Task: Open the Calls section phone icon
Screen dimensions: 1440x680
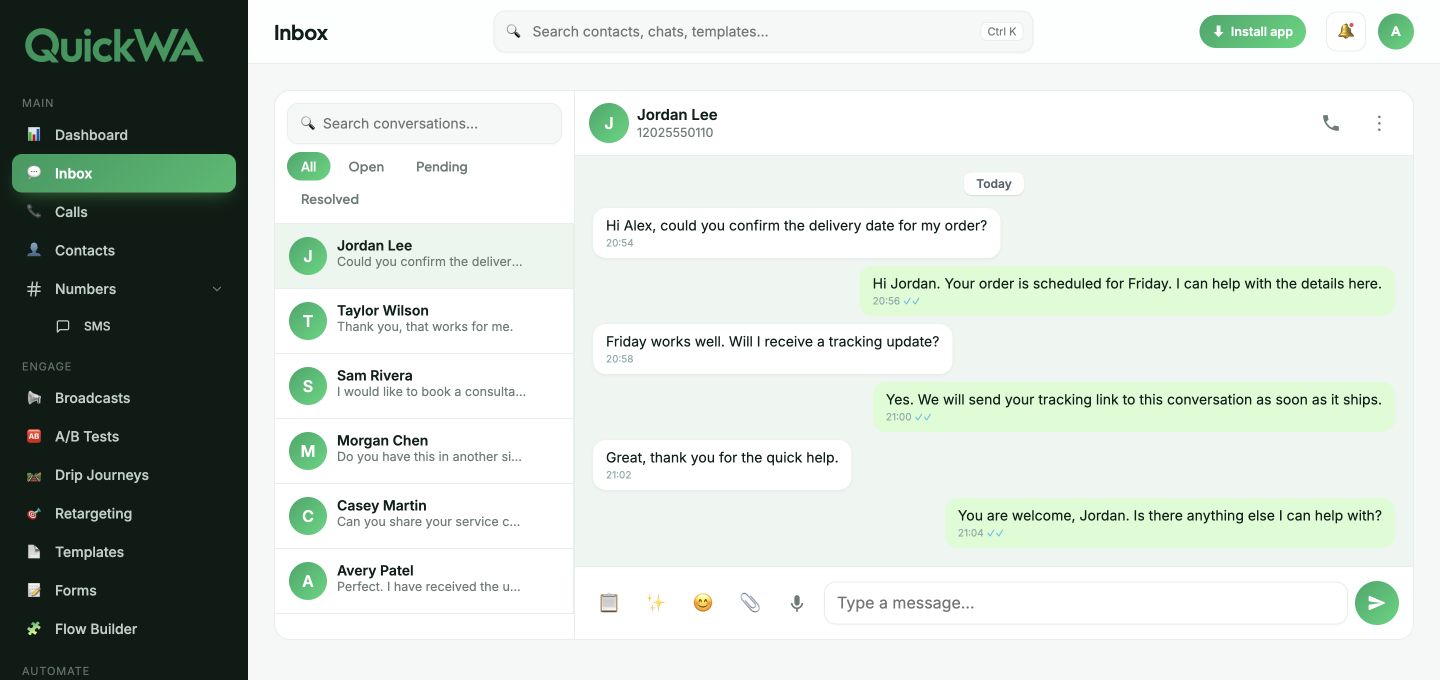Action: point(34,212)
